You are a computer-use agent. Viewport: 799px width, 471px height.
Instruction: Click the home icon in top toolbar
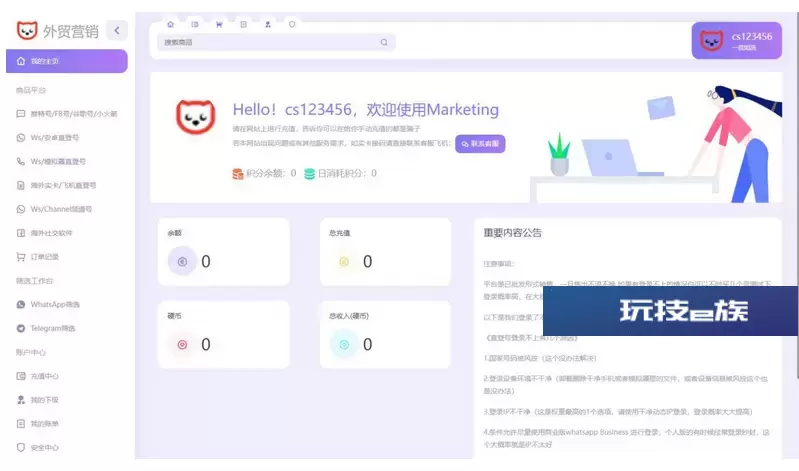(x=171, y=24)
